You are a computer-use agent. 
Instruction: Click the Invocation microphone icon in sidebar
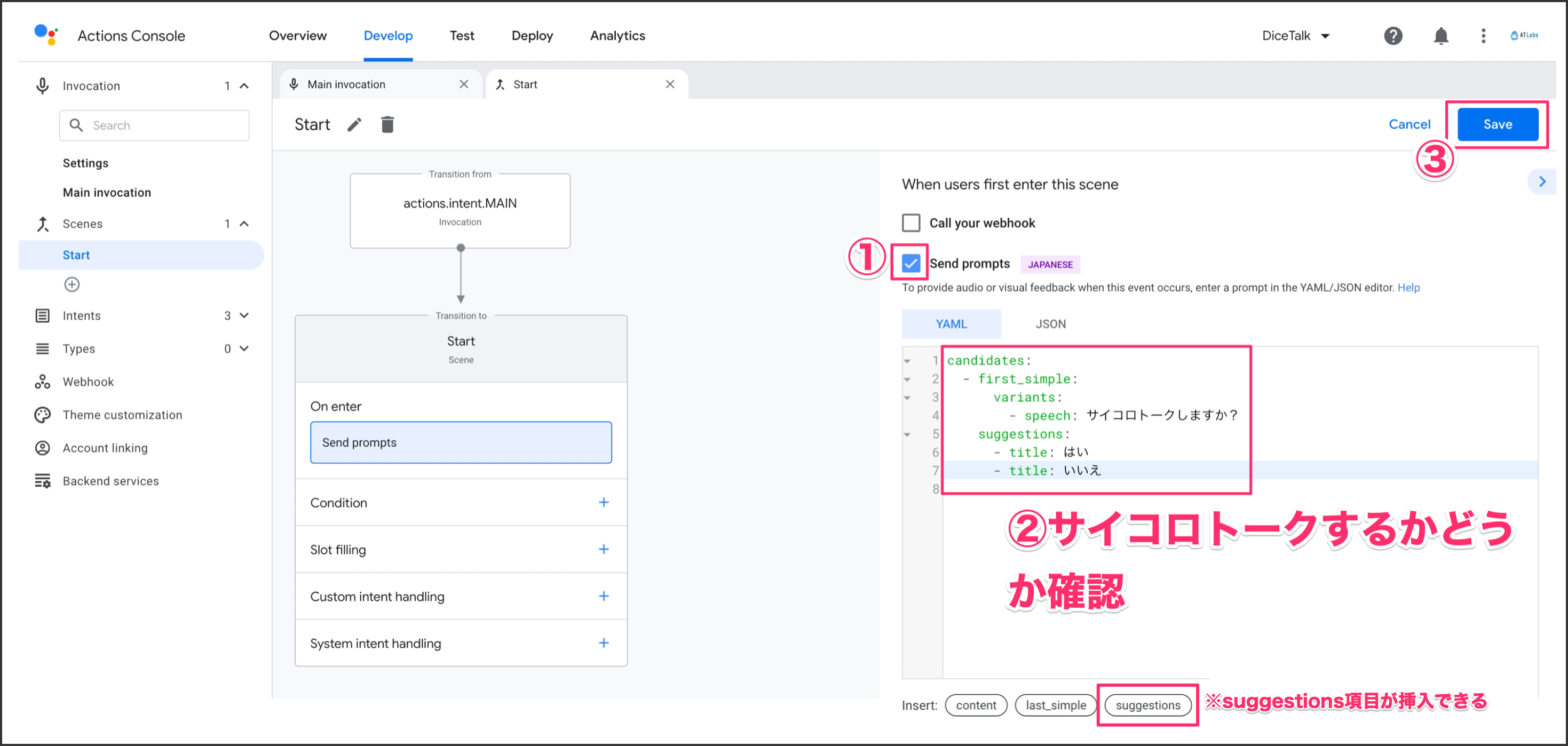point(42,86)
